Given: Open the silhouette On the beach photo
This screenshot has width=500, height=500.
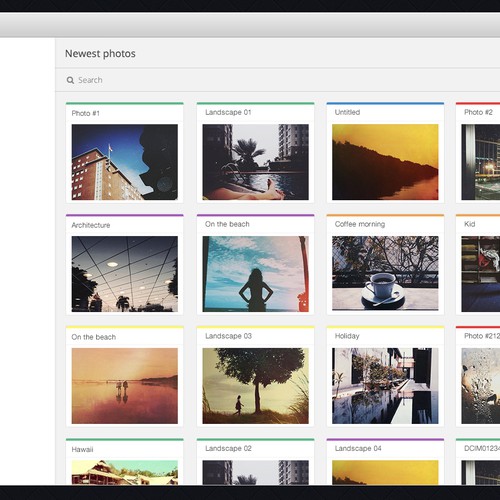Looking at the screenshot, I should pyautogui.click(x=256, y=274).
